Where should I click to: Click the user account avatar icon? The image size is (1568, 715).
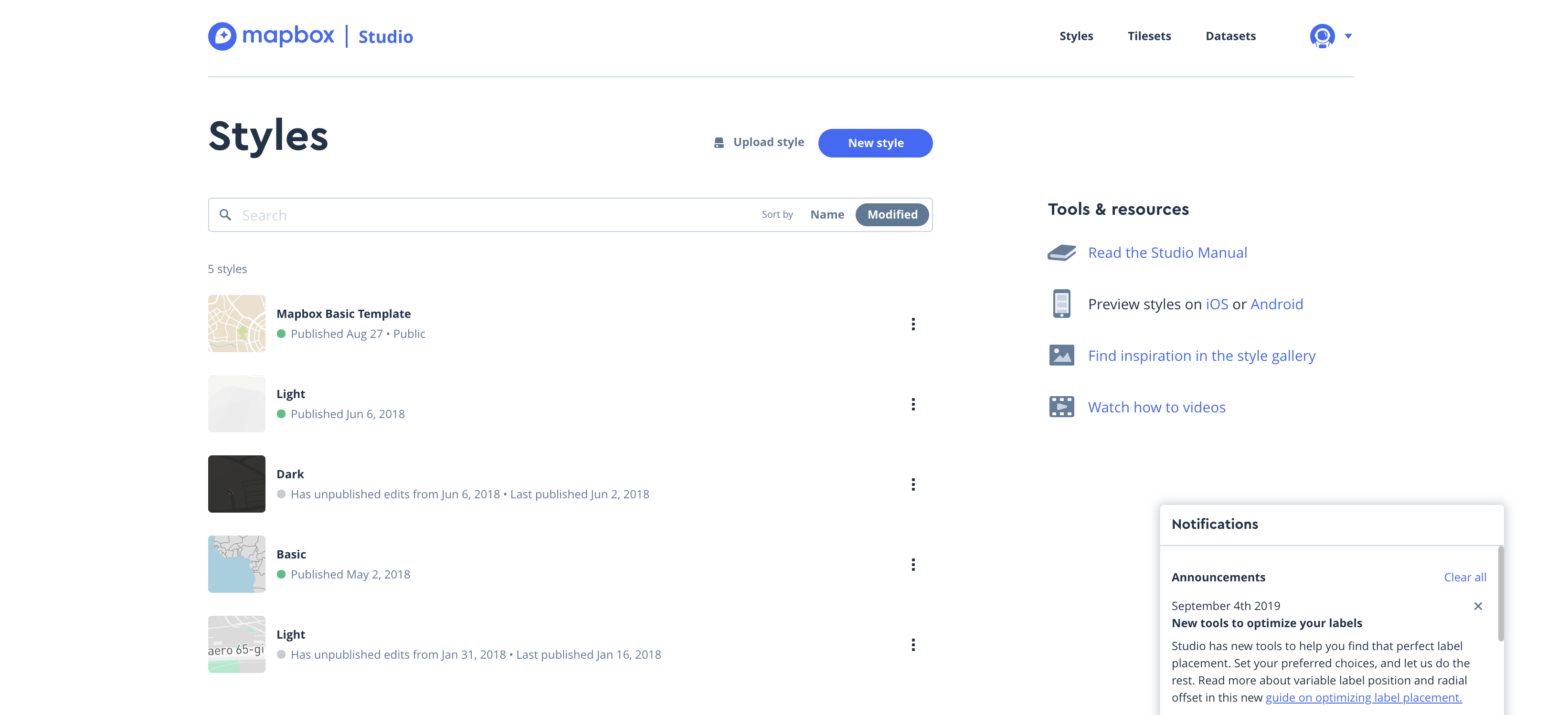(1322, 36)
